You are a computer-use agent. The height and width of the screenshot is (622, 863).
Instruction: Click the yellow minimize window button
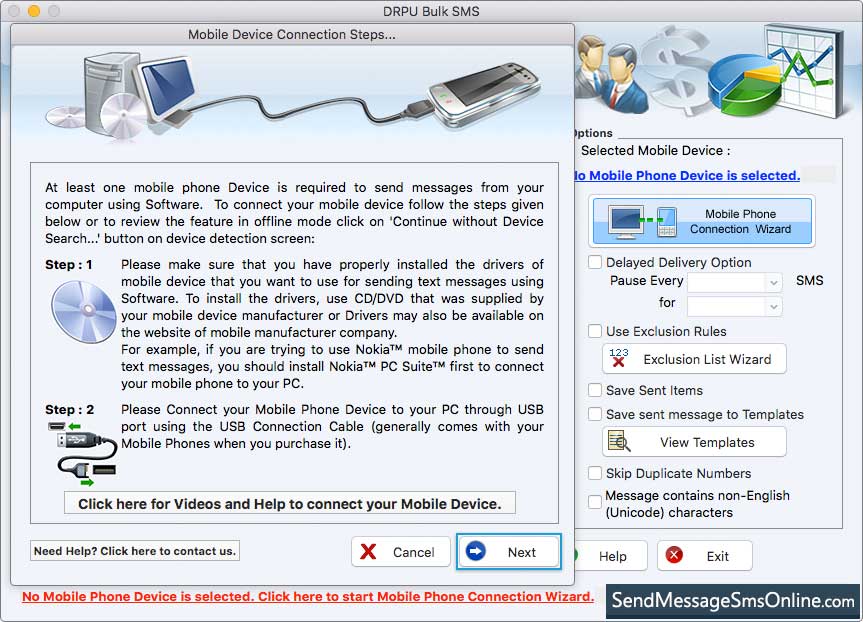tap(34, 10)
